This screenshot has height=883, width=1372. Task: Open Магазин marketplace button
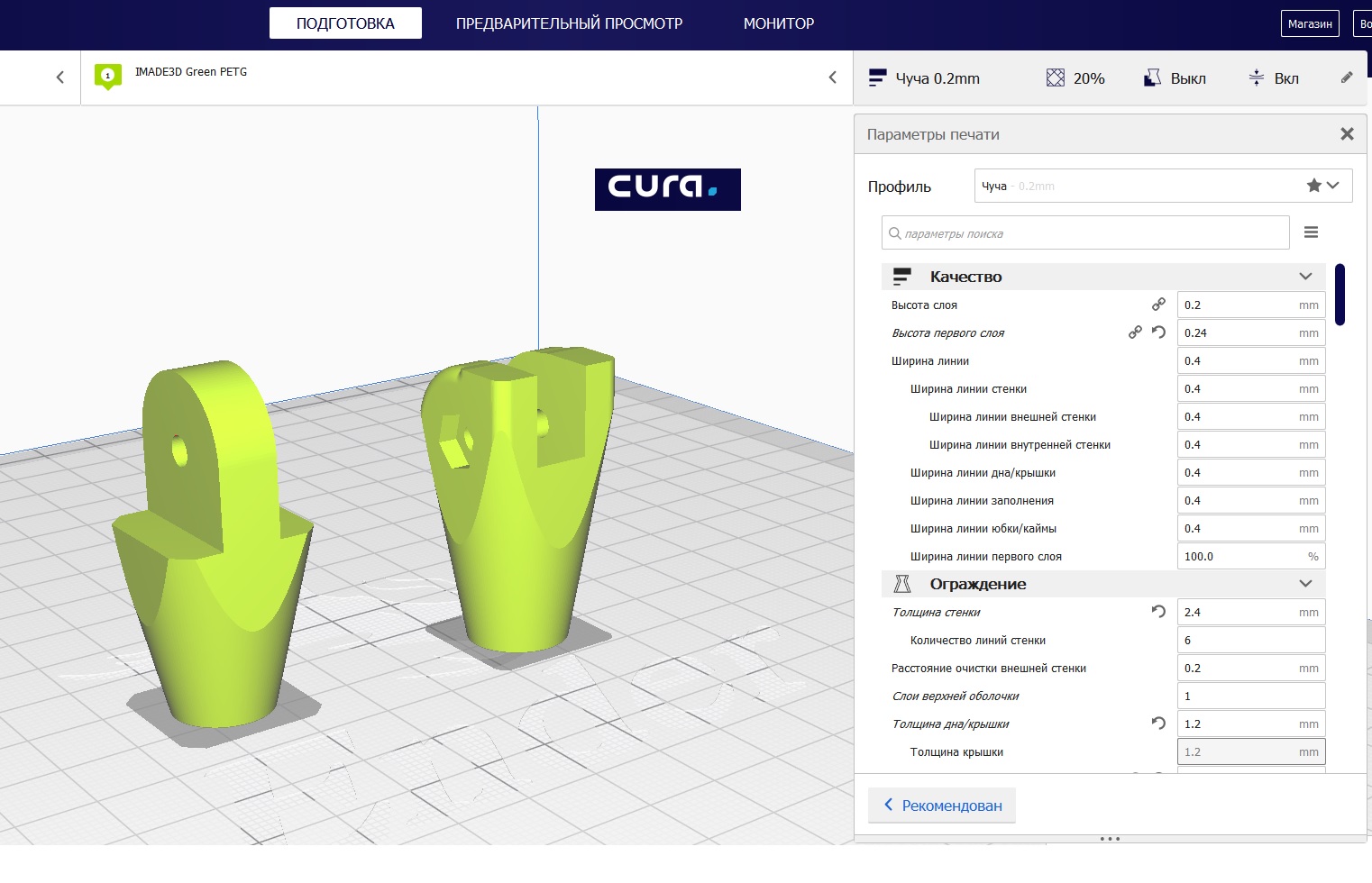pos(1309,23)
